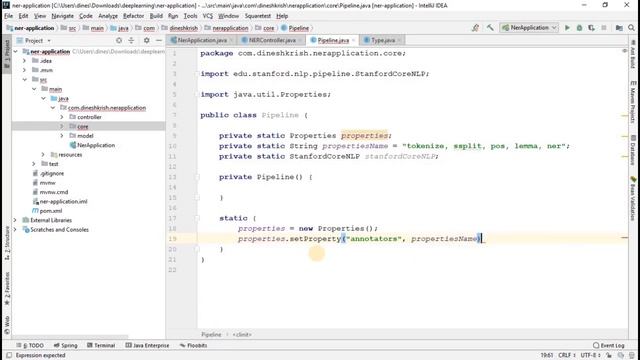640x360 pixels.
Task: Collapse the main folder
Action: pyautogui.click(x=34, y=89)
